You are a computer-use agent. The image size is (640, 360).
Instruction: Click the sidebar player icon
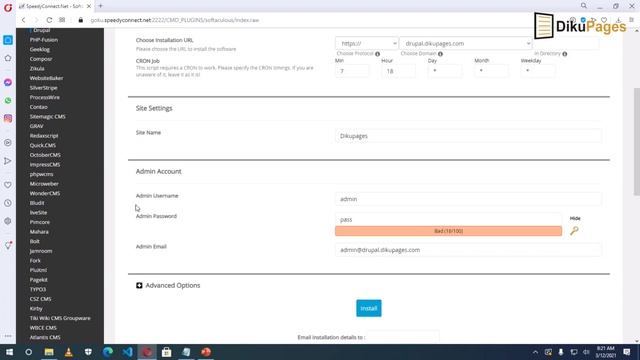[8, 143]
